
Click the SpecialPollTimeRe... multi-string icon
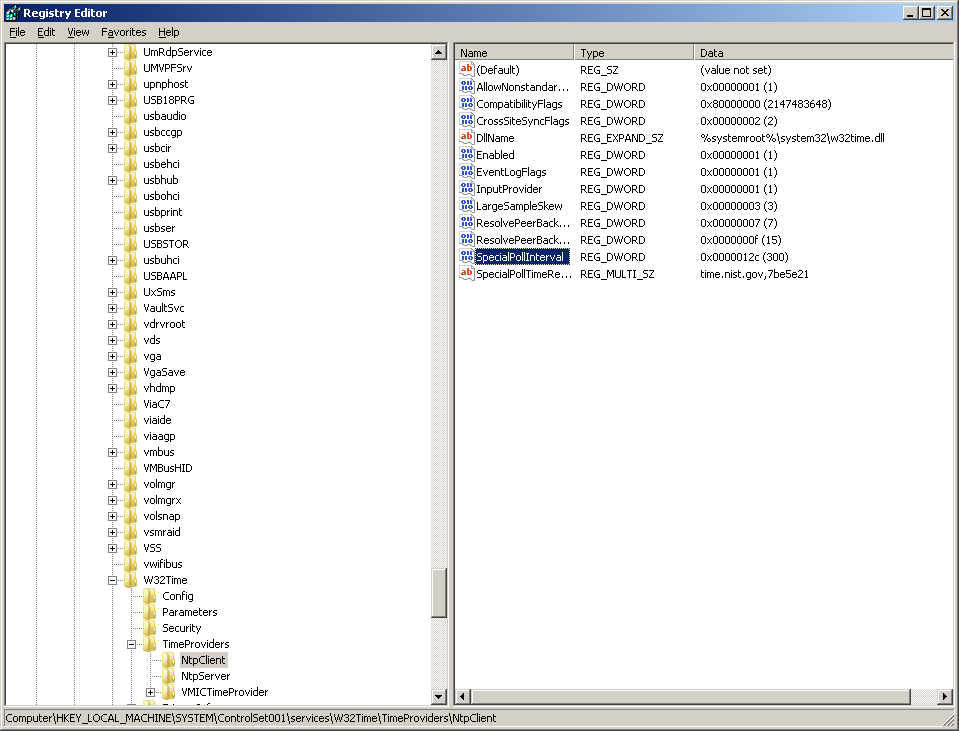point(467,274)
